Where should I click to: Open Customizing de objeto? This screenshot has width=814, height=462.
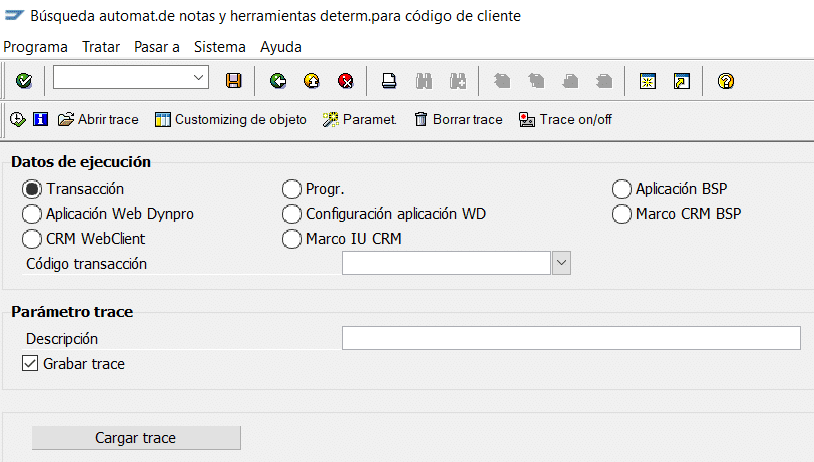pyautogui.click(x=230, y=119)
